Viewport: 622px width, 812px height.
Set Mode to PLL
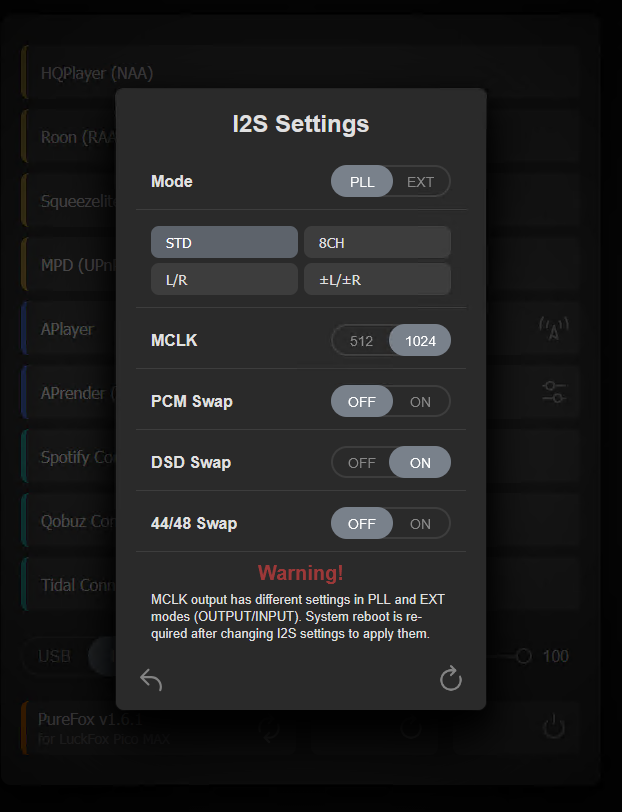[362, 182]
